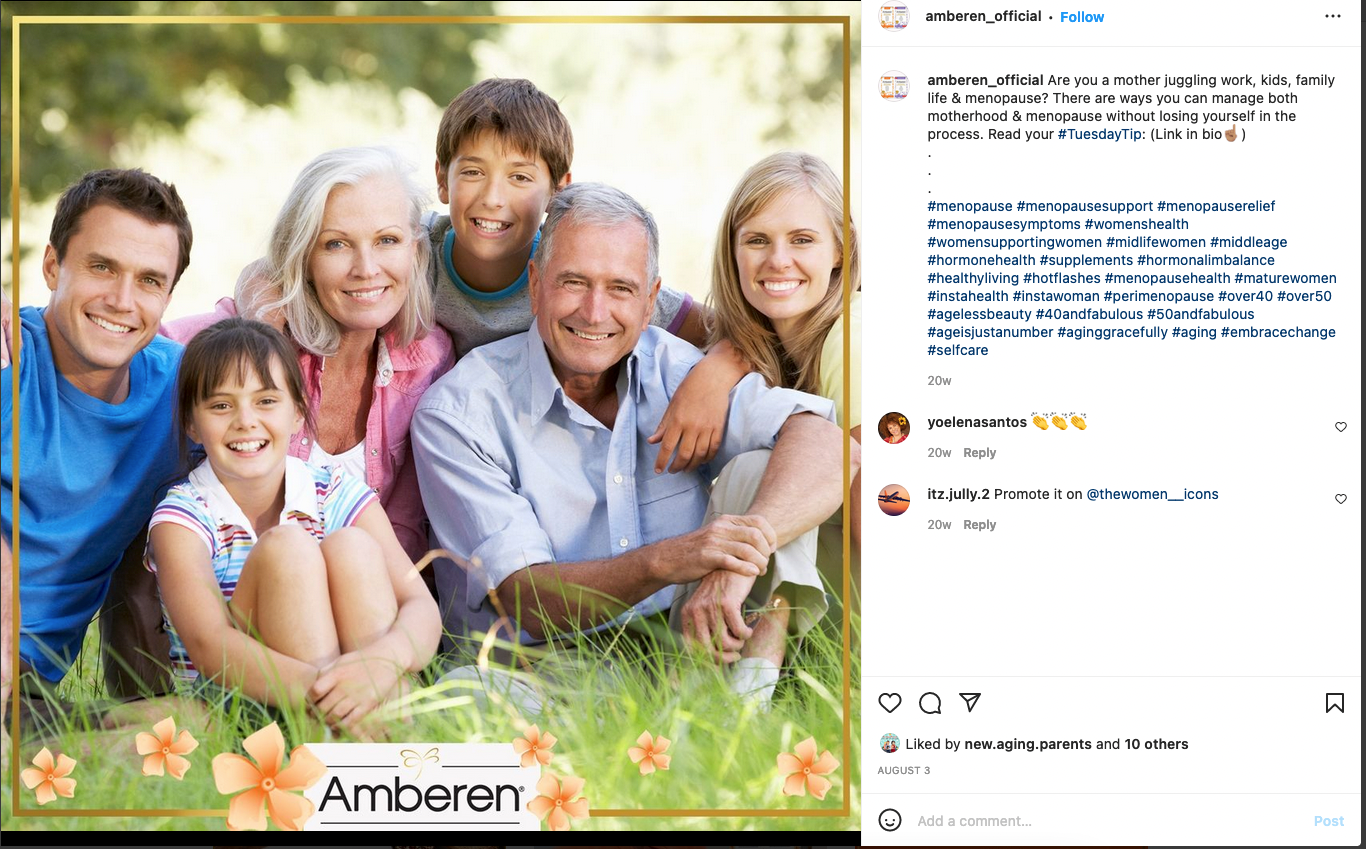Open the three-dot more options menu
The height and width of the screenshot is (849, 1366).
pos(1333,16)
